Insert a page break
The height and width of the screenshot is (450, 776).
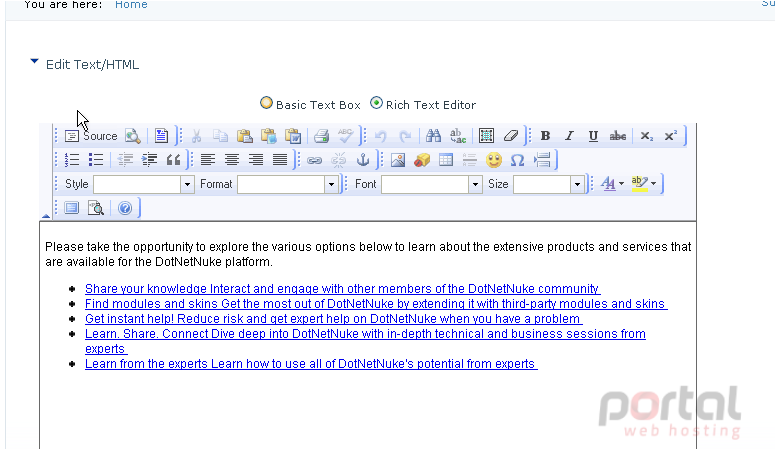pyautogui.click(x=542, y=160)
